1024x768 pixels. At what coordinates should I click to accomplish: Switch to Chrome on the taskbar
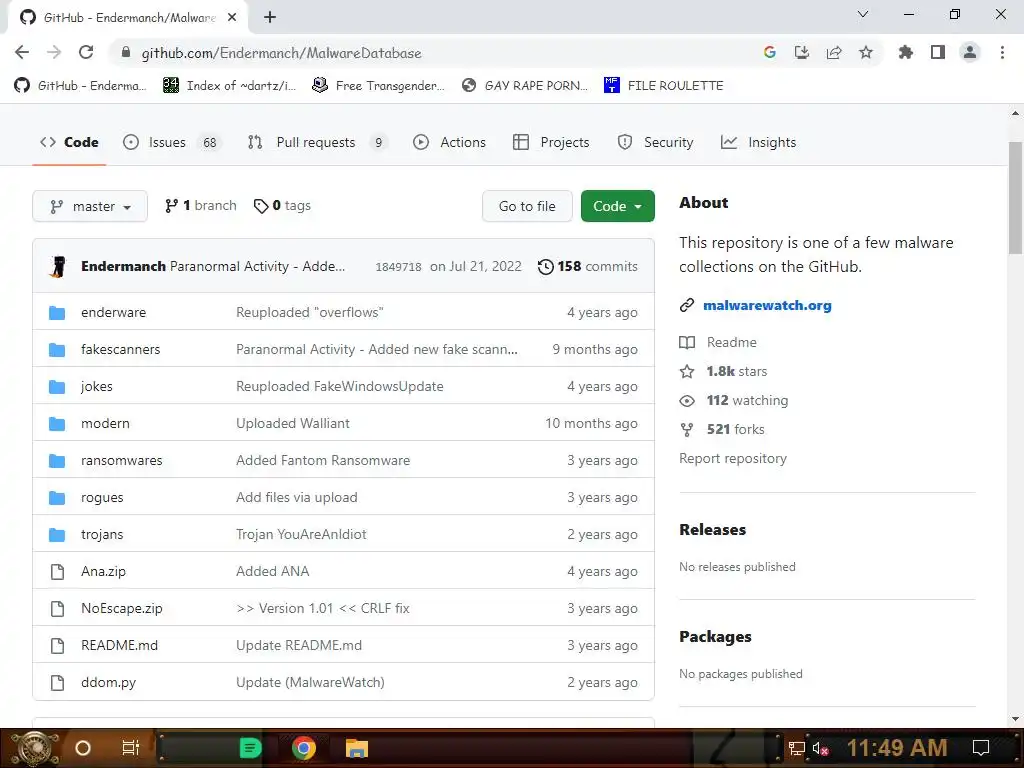tap(304, 748)
